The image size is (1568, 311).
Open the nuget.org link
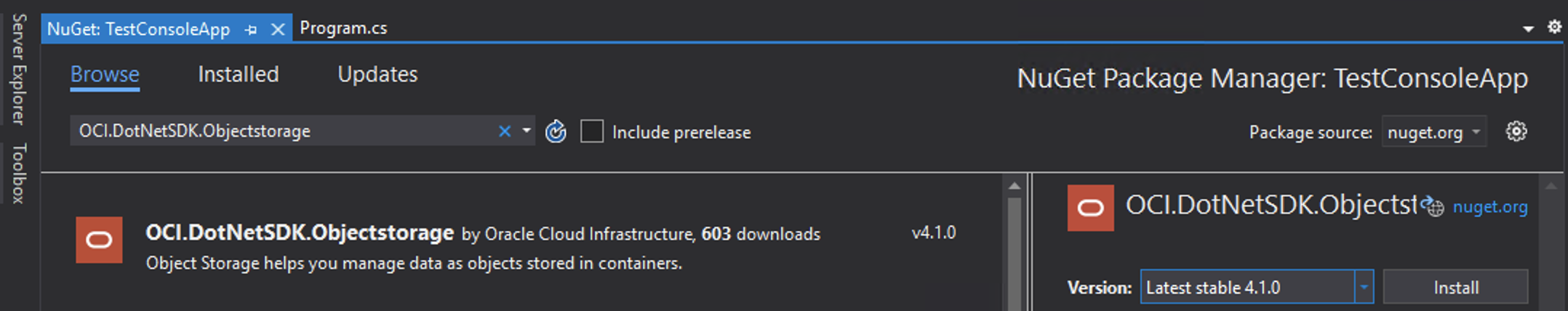point(1489,207)
